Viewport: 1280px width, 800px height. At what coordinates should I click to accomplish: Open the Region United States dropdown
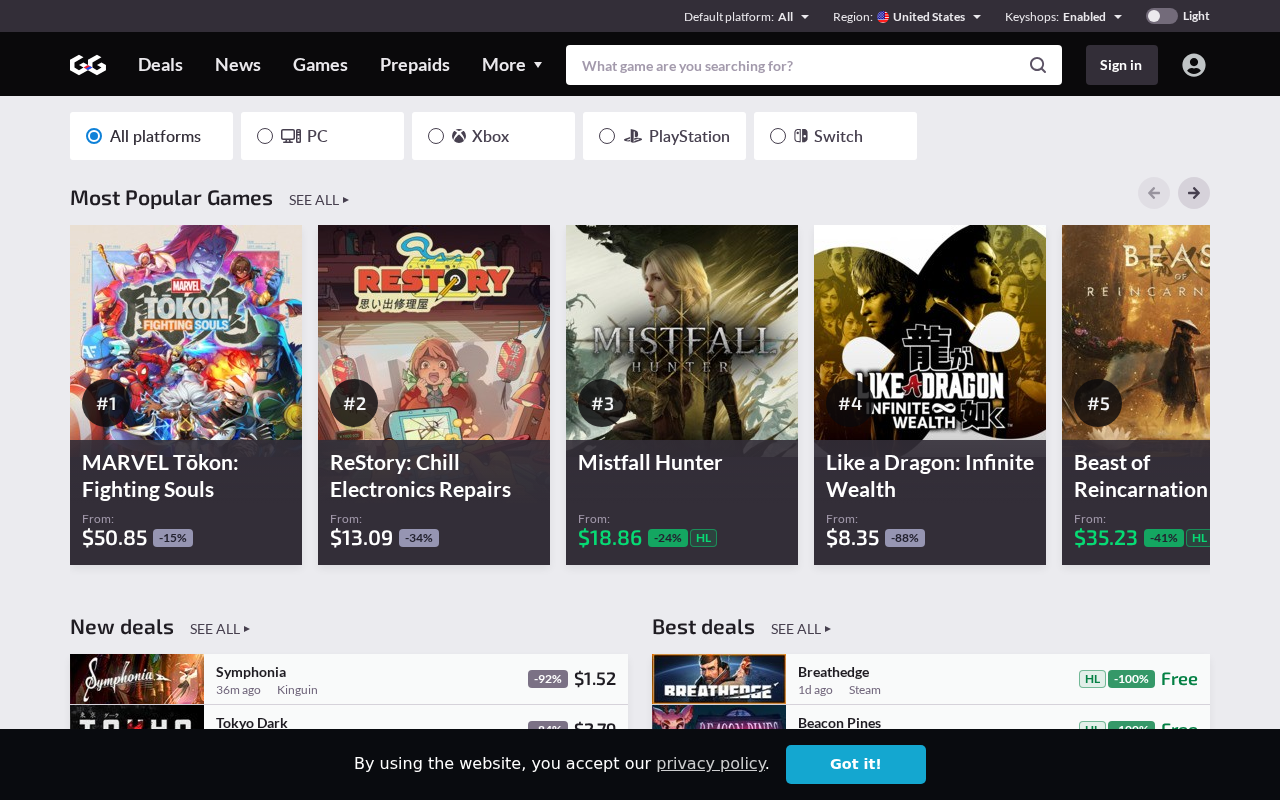(907, 16)
